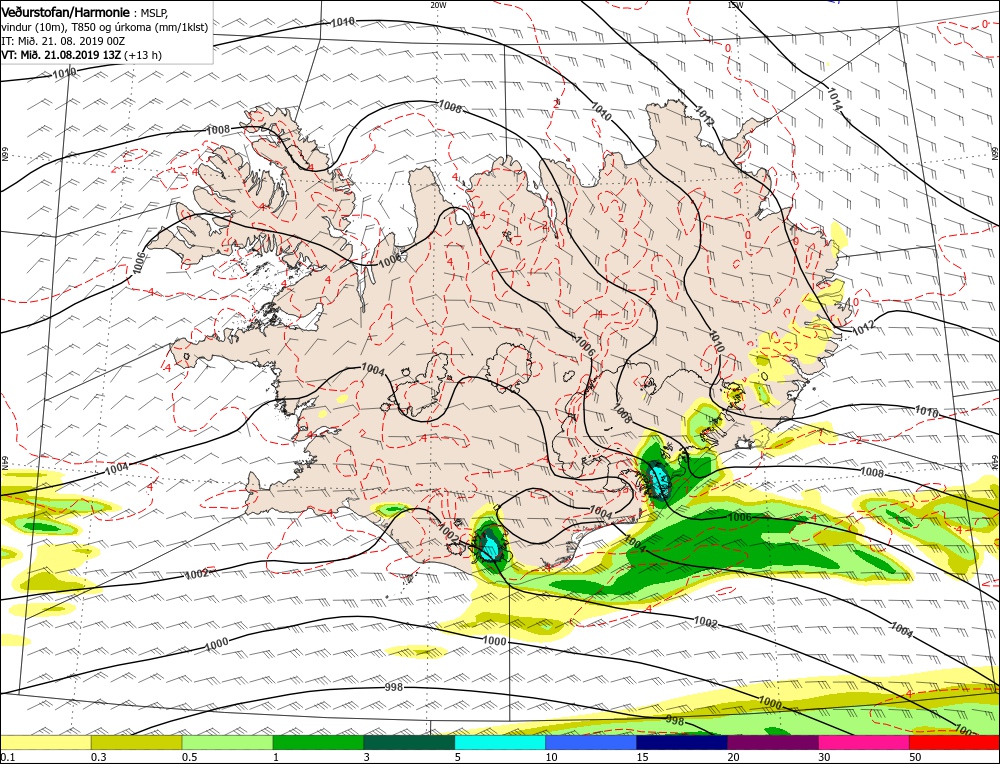Click legend value '0.5'
Image resolution: width=1000 pixels, height=764 pixels.
click(x=189, y=757)
